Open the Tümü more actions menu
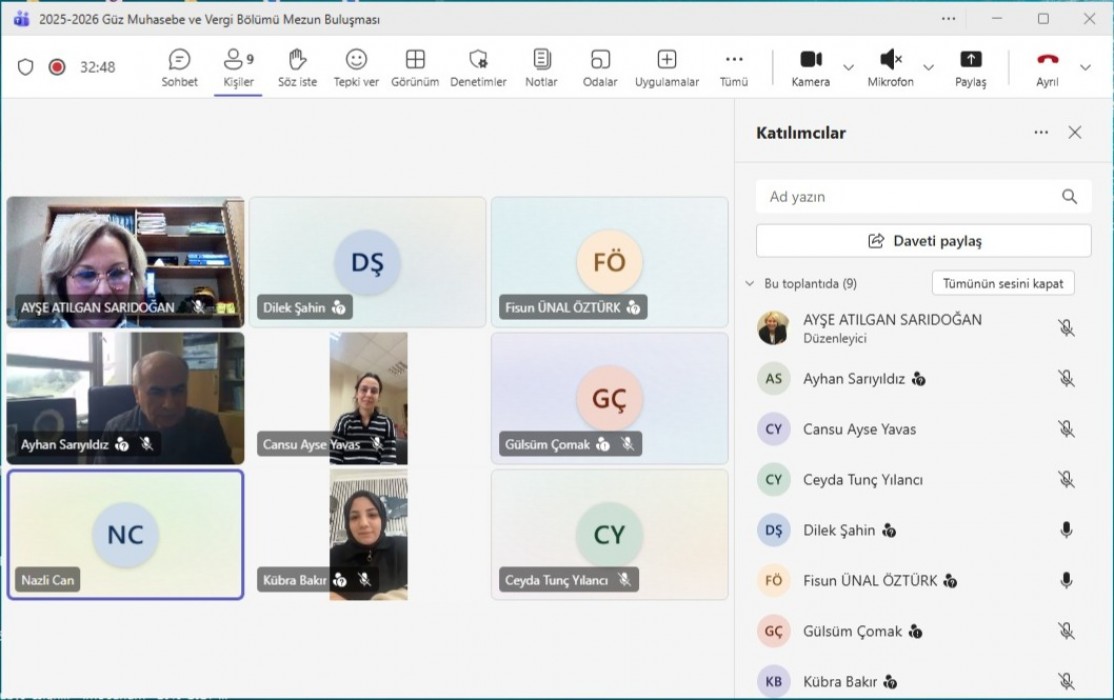1114x700 pixels. (734, 67)
